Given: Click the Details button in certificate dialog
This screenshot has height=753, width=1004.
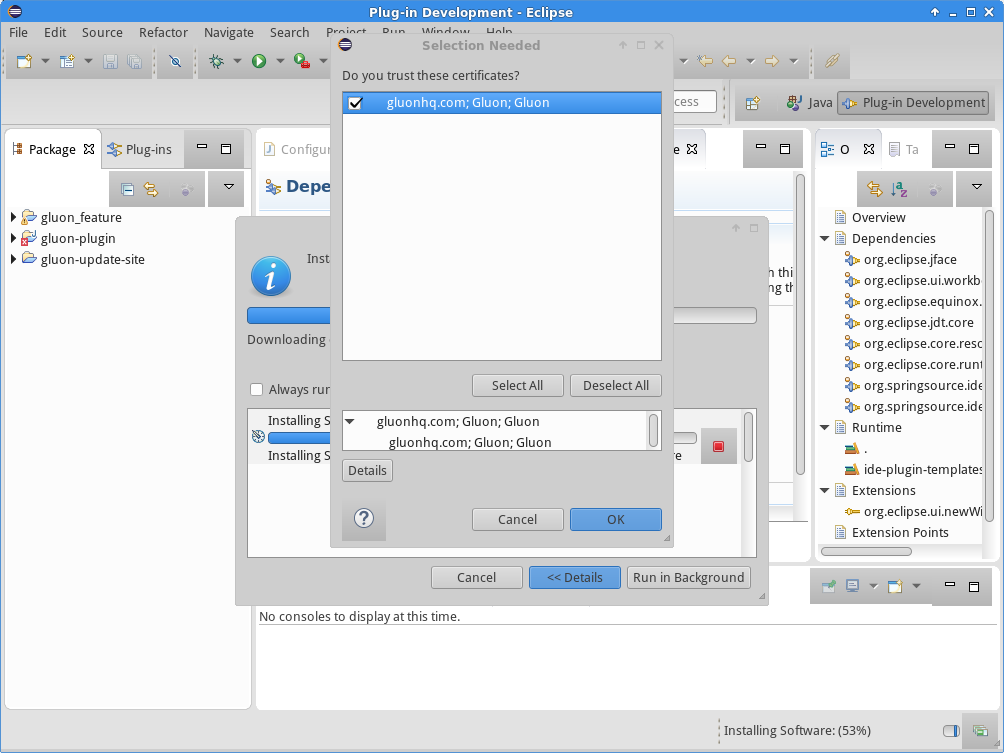Looking at the screenshot, I should [x=367, y=471].
